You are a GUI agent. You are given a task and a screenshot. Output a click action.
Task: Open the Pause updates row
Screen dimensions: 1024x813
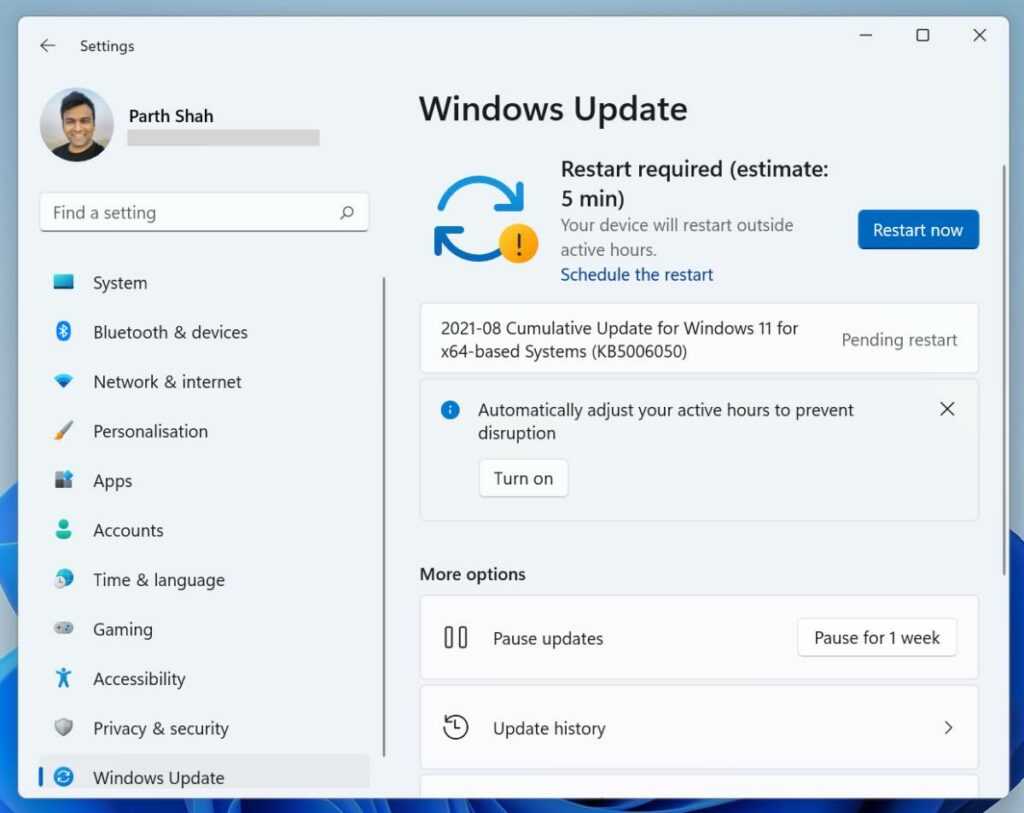point(600,638)
